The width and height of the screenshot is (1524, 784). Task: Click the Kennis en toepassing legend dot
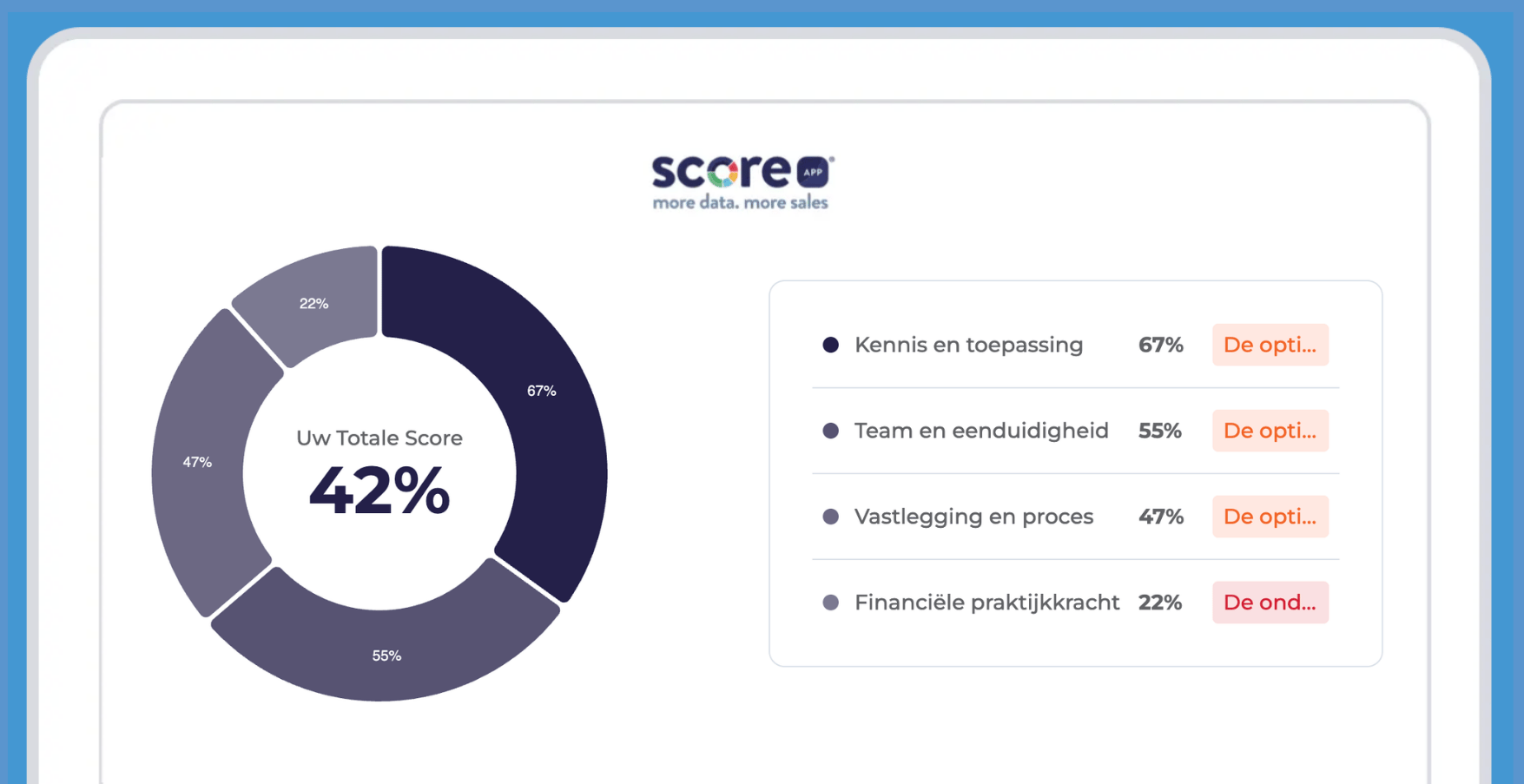[x=831, y=345]
